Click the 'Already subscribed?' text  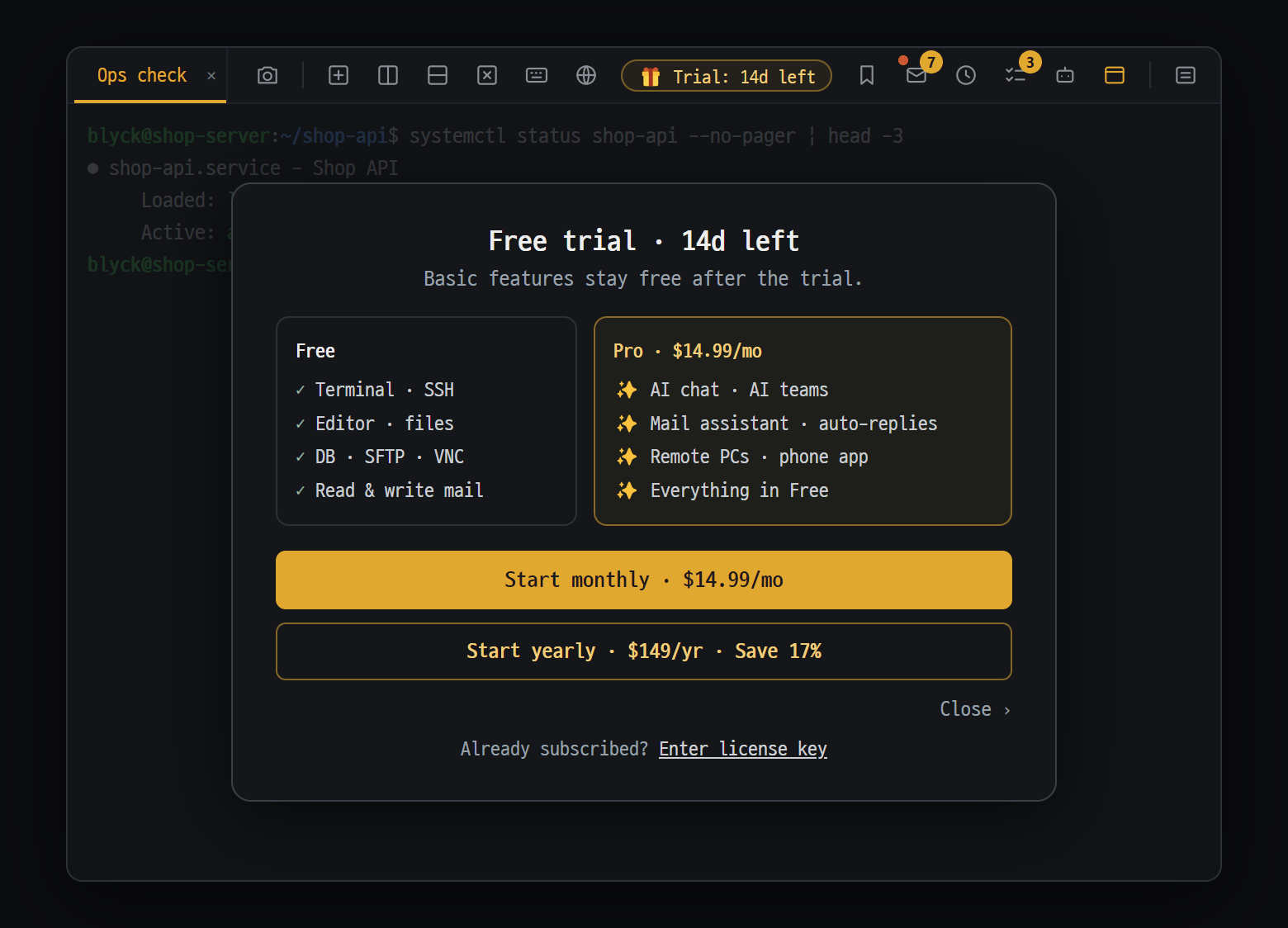(x=555, y=749)
